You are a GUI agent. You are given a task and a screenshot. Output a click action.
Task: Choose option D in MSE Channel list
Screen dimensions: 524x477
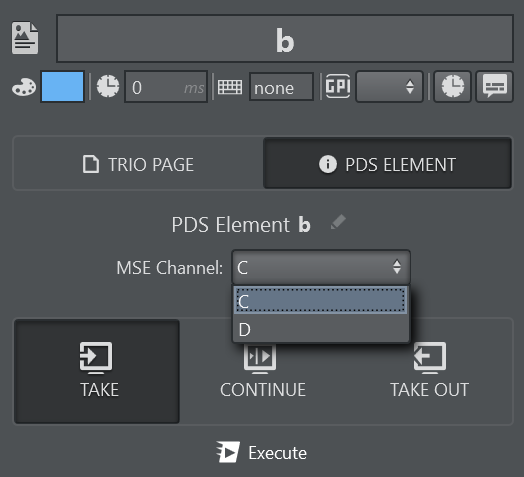point(320,329)
